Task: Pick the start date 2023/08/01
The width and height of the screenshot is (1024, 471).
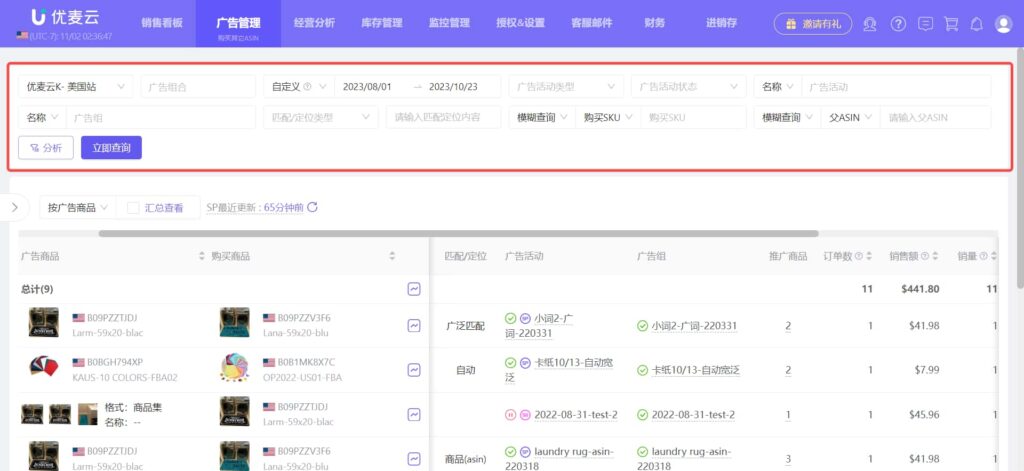Action: [x=367, y=86]
